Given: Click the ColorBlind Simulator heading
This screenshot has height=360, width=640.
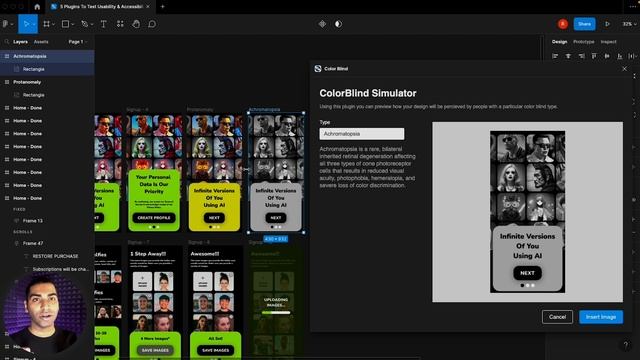Looking at the screenshot, I should pyautogui.click(x=368, y=93).
